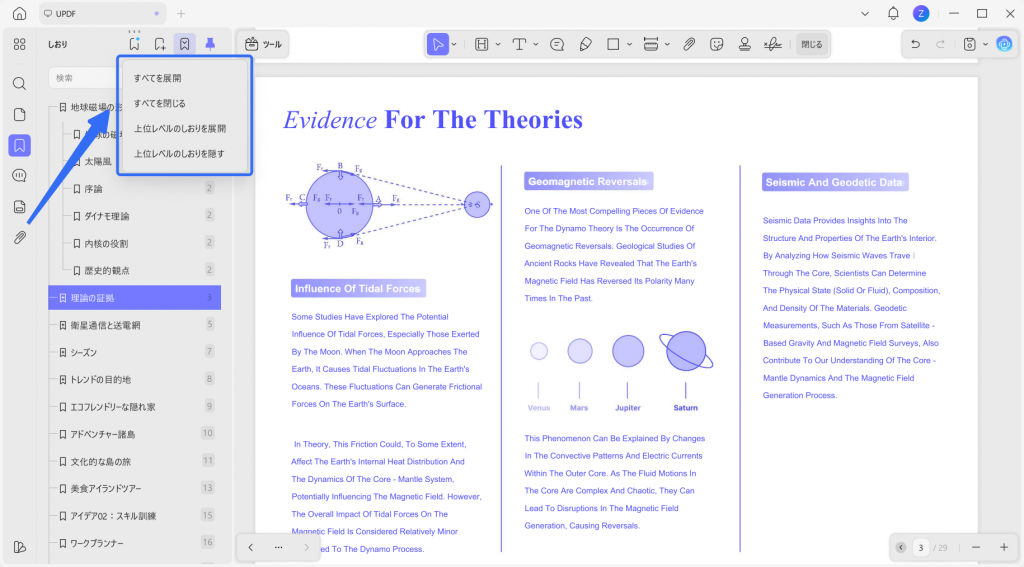Toggle the expand/collapse bookmarks options icon
The width and height of the screenshot is (1024, 567).
coord(185,44)
